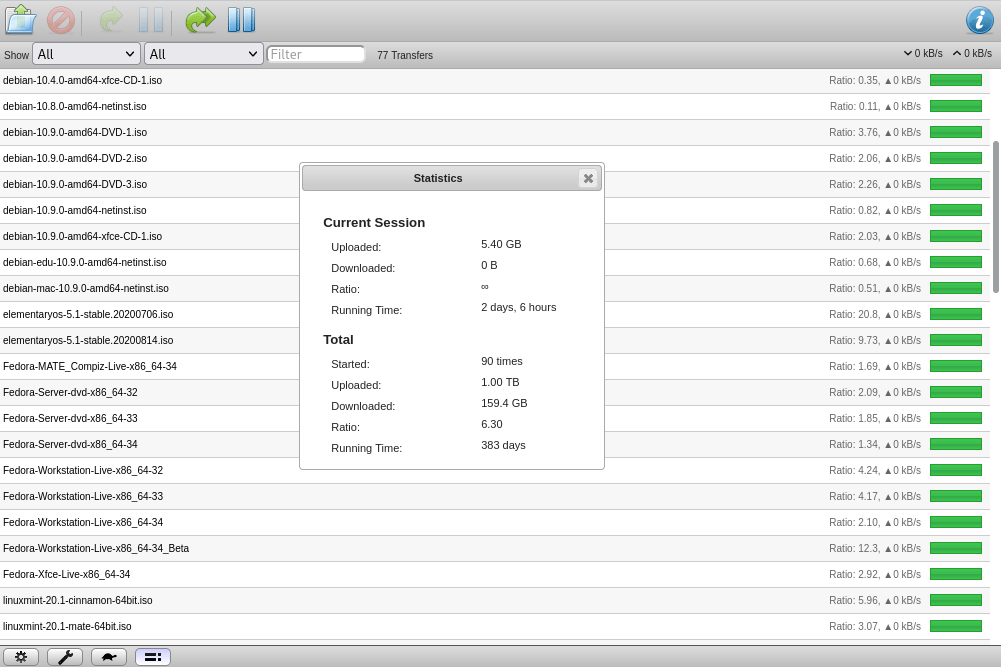Open the statistics icon at bottom right
Screen dimensions: 1001x667
pyautogui.click(x=152, y=656)
